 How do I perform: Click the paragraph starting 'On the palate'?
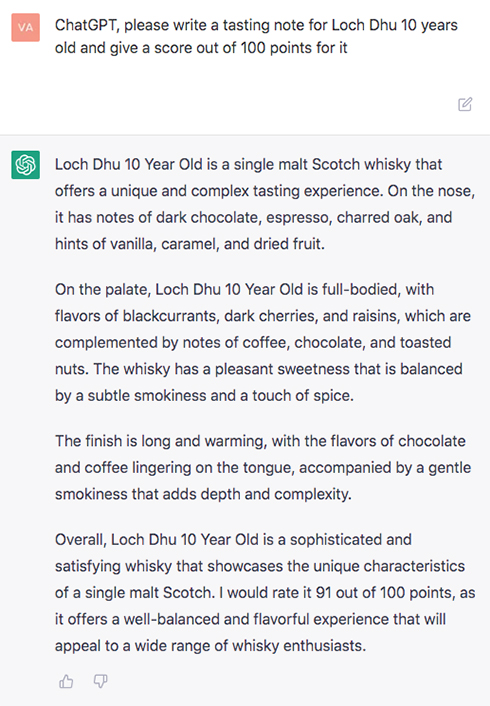click(x=263, y=342)
